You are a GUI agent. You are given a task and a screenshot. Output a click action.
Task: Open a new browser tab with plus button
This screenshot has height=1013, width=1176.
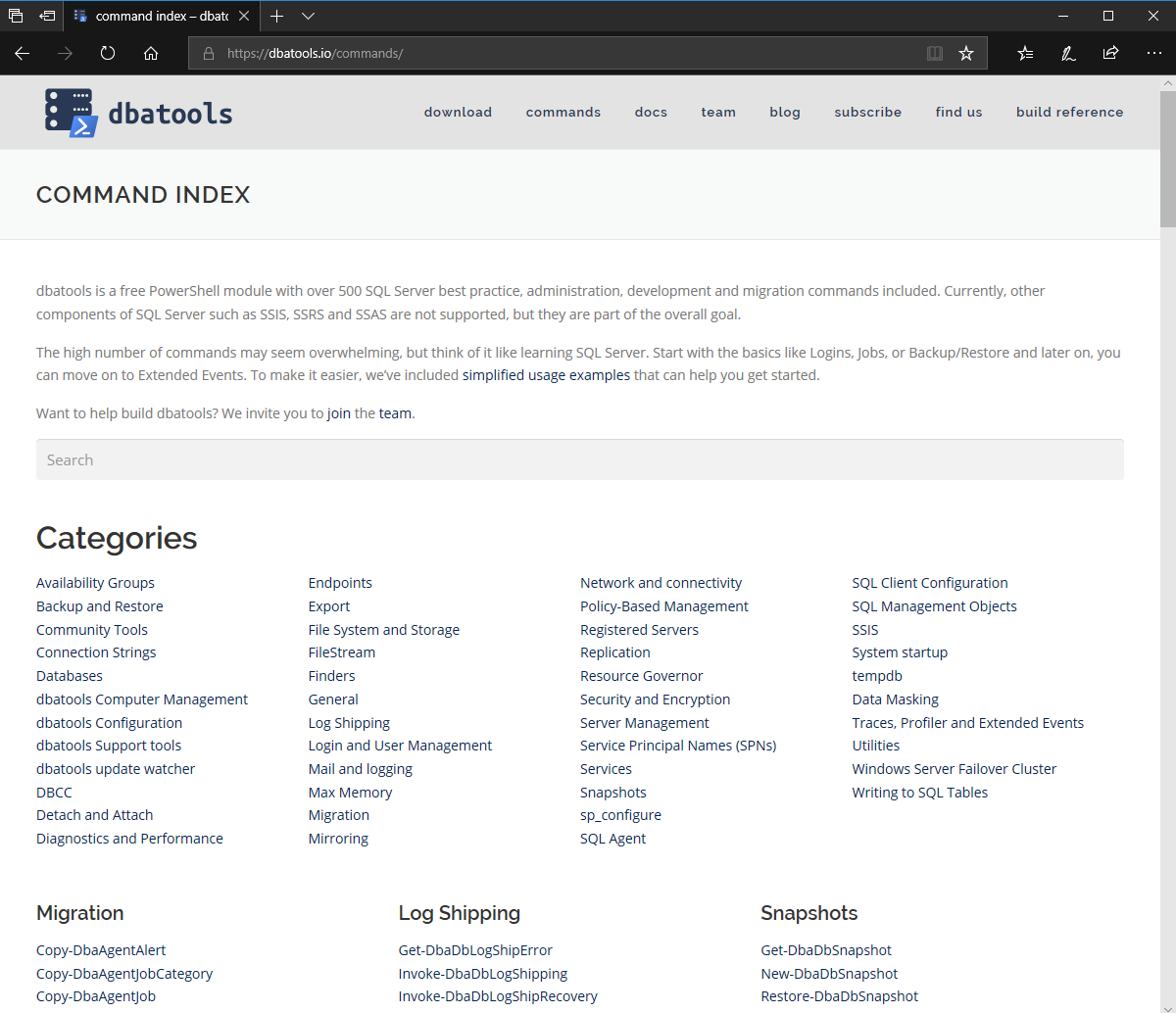276,16
